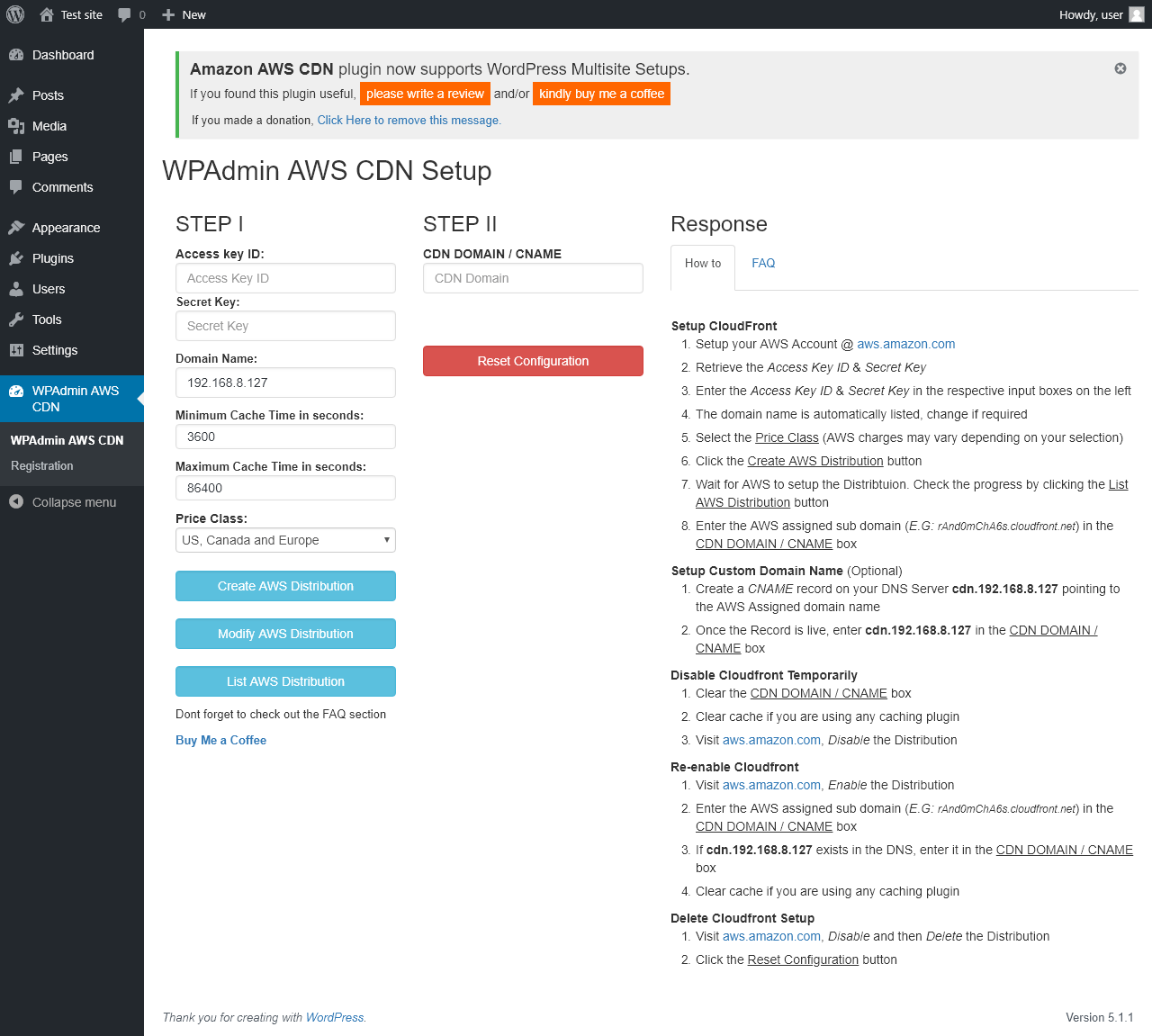Open the Price Class dropdown

(x=285, y=540)
